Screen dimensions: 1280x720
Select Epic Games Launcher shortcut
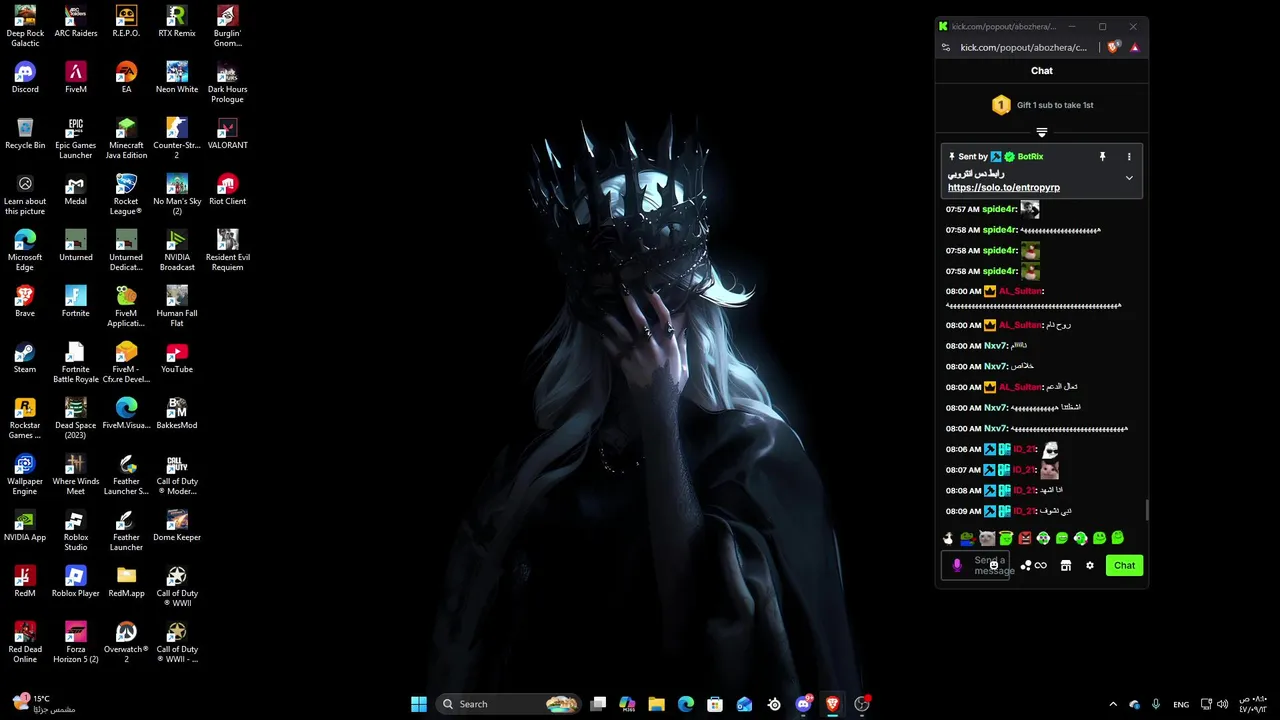click(76, 139)
